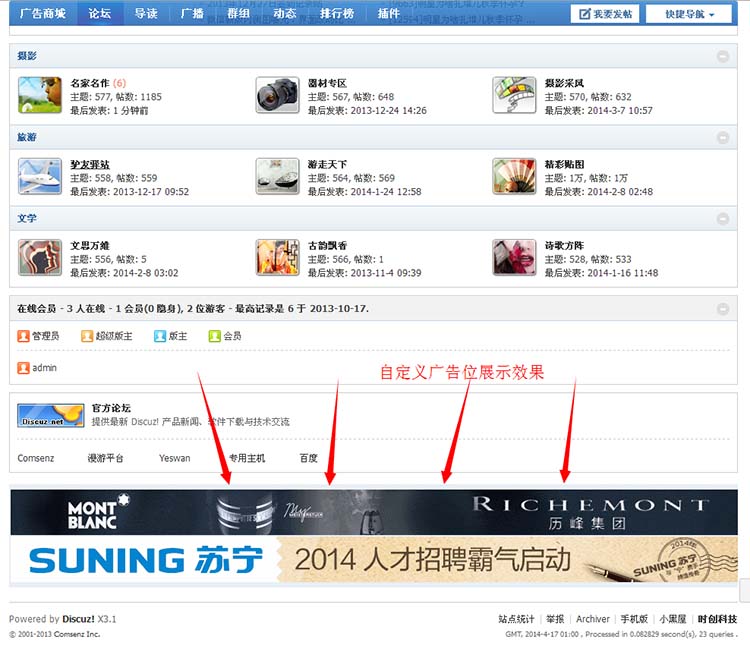The height and width of the screenshot is (655, 750).
Task: Open the 文思万维 forum icon
Action: pos(40,257)
